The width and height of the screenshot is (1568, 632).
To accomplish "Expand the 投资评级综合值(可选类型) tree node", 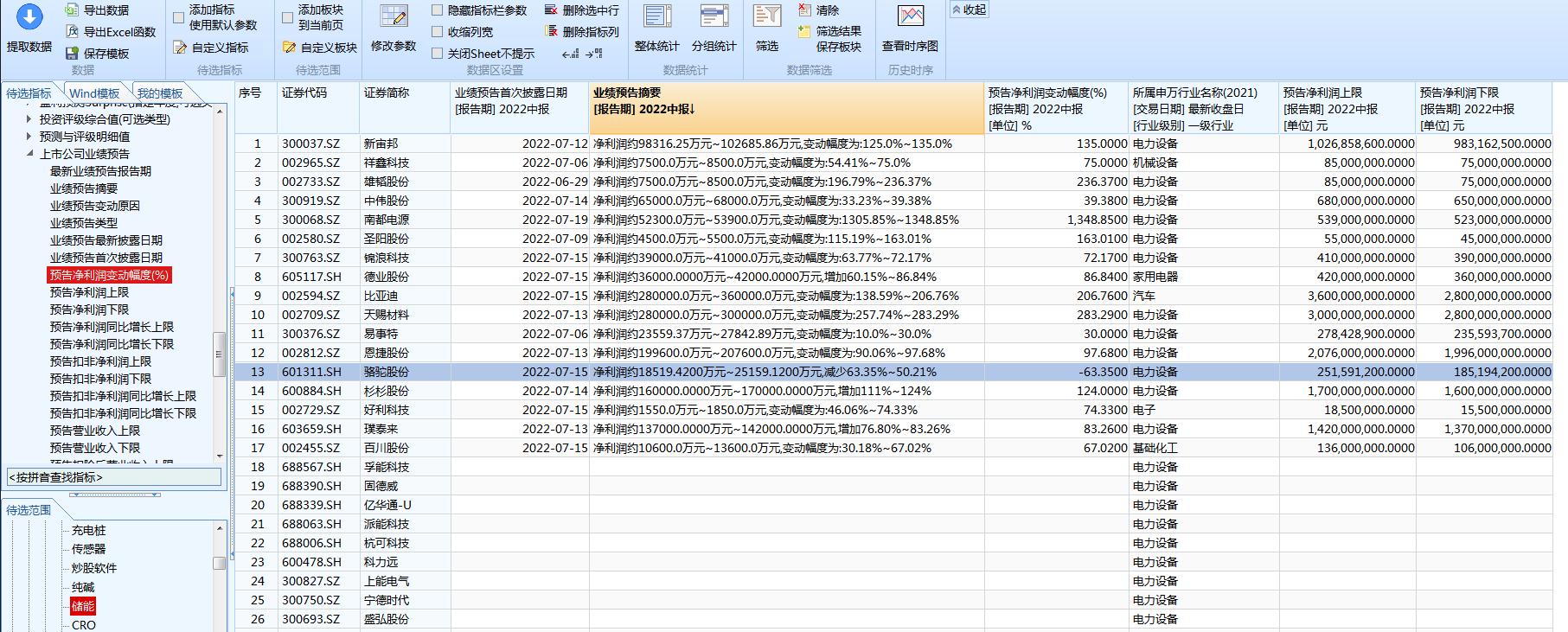I will 29,119.
